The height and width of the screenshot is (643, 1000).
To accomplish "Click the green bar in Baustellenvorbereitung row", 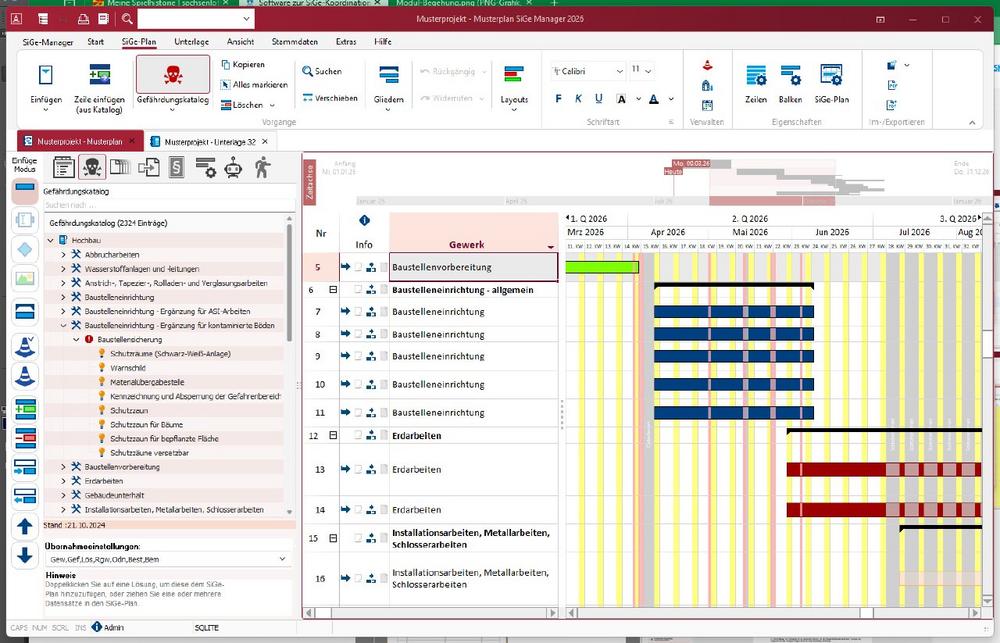I will (602, 267).
